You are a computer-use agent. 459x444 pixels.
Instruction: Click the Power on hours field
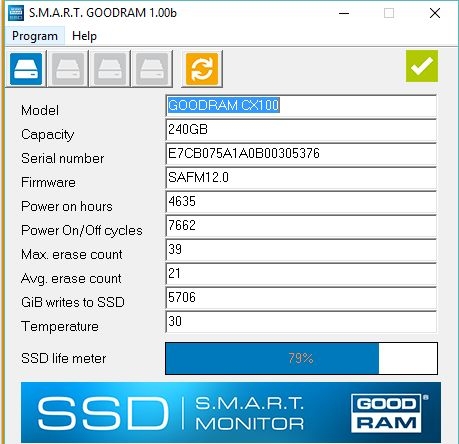click(301, 202)
